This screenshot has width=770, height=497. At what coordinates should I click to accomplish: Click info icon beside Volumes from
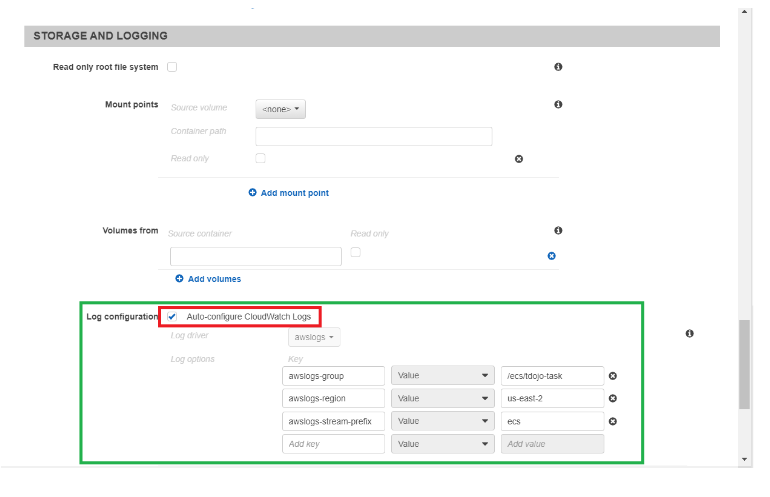tap(558, 230)
